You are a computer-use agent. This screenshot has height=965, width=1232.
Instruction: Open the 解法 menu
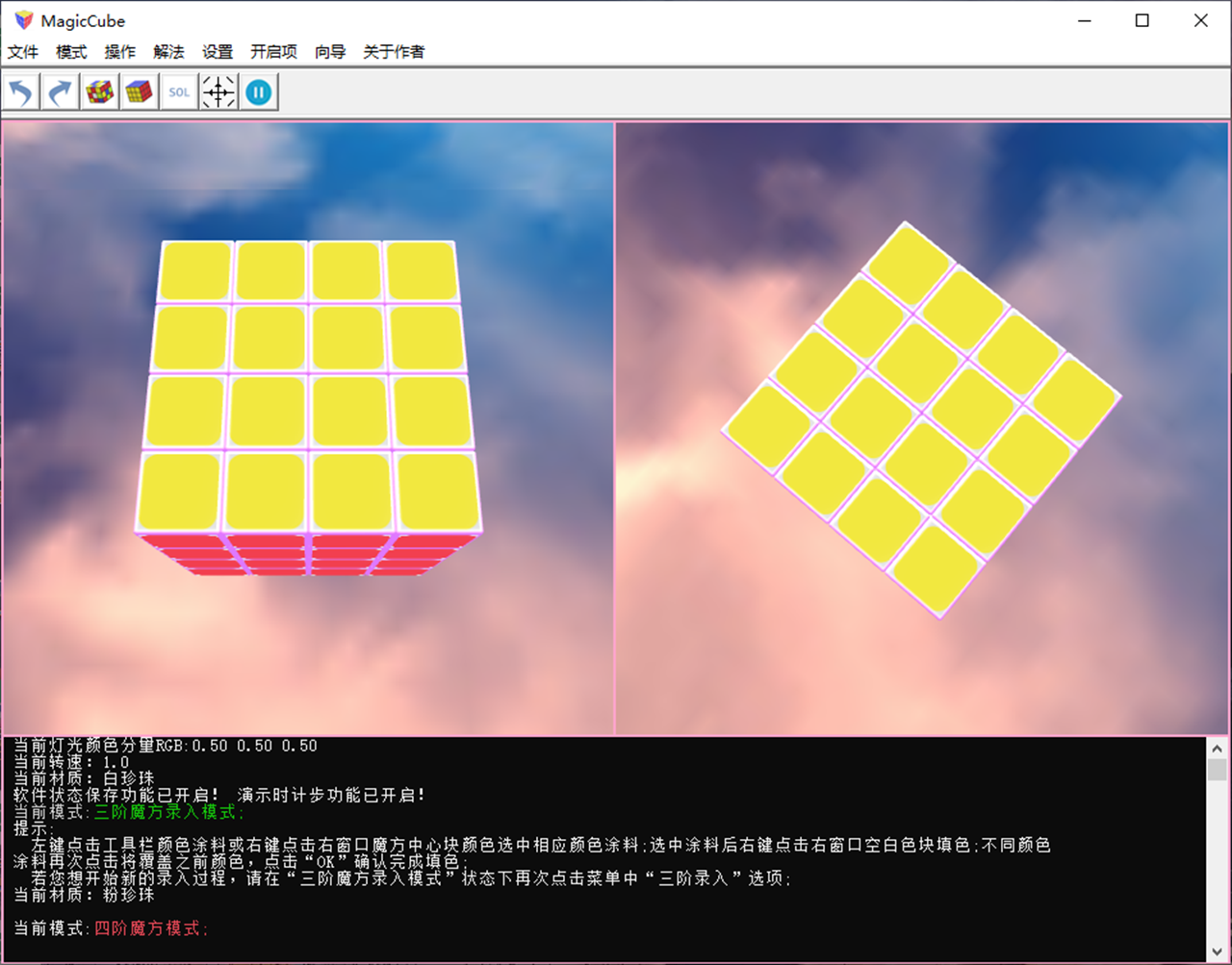[x=168, y=52]
